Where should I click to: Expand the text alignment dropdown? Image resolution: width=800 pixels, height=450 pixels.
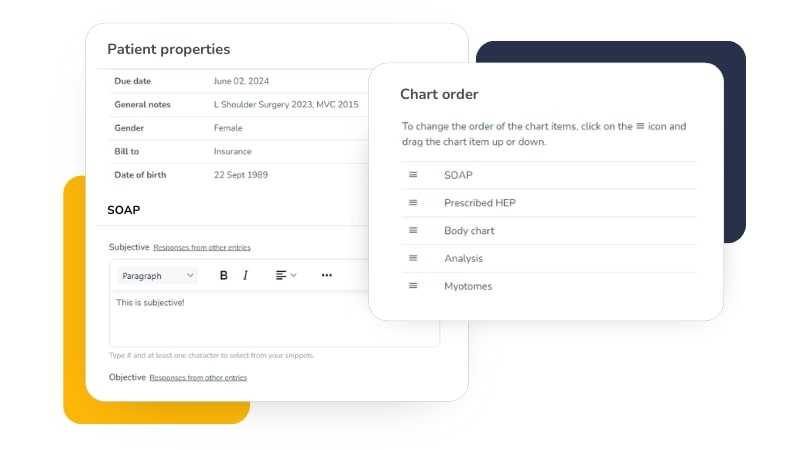[x=286, y=275]
